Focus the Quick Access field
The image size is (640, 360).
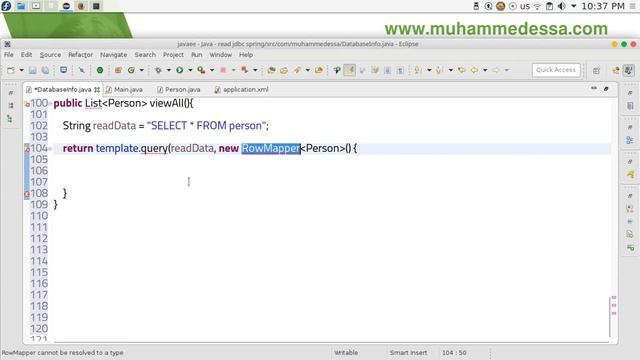(556, 70)
